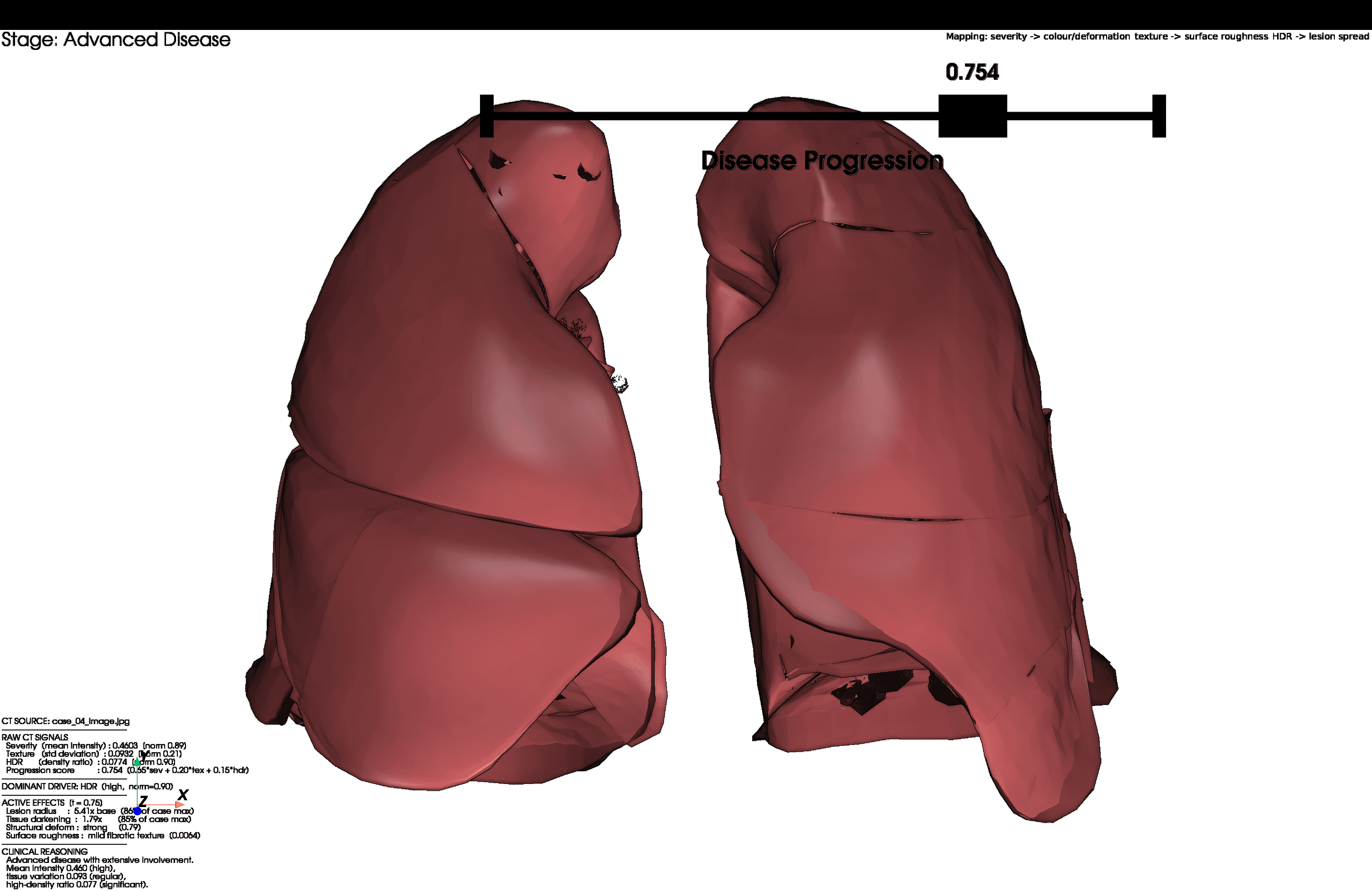Click the 'Texture (std deviation) : 0.0932' row
The height and width of the screenshot is (891, 1372).
point(94,753)
